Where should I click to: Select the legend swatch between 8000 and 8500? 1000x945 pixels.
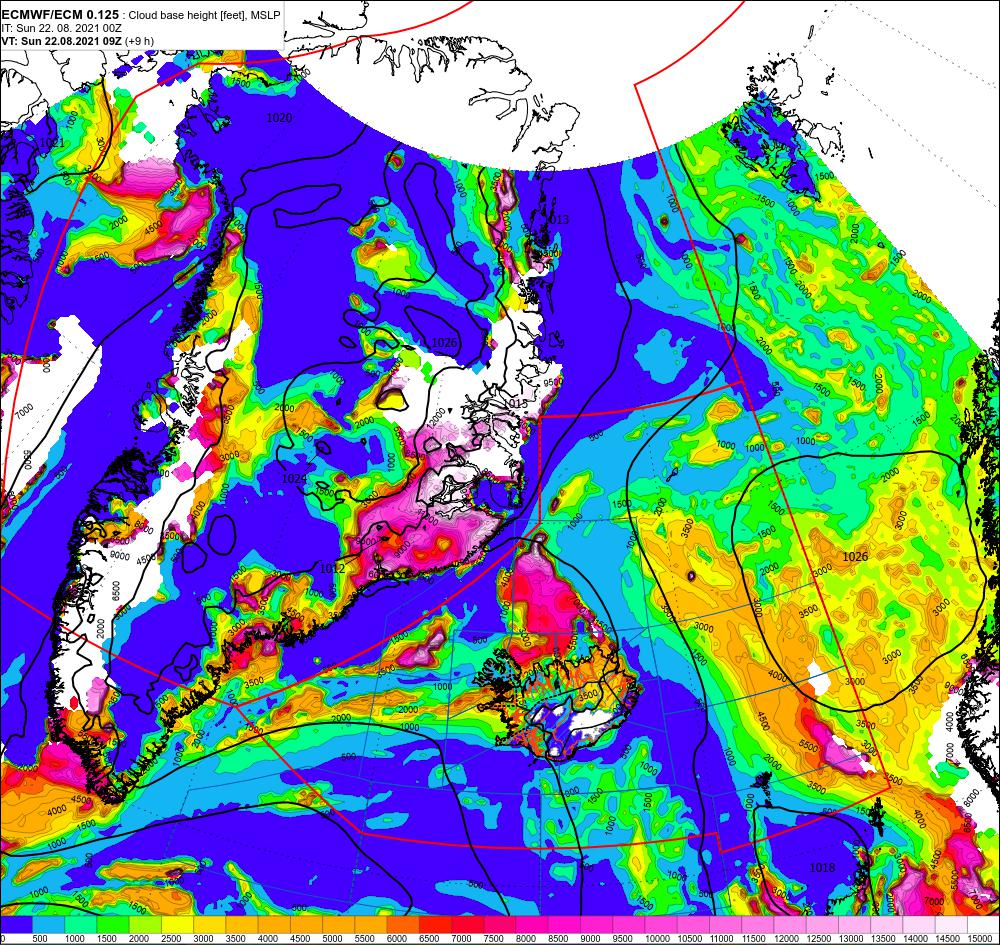tap(532, 923)
